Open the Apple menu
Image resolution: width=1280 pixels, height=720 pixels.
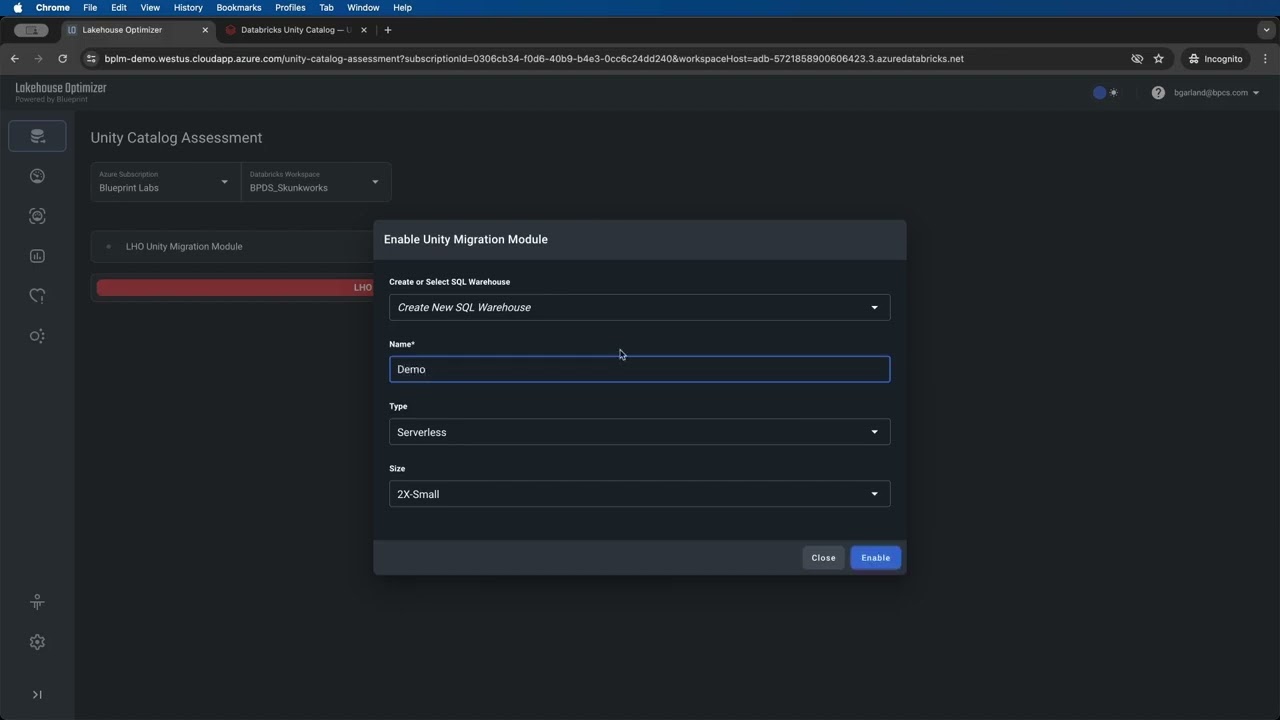[x=17, y=7]
